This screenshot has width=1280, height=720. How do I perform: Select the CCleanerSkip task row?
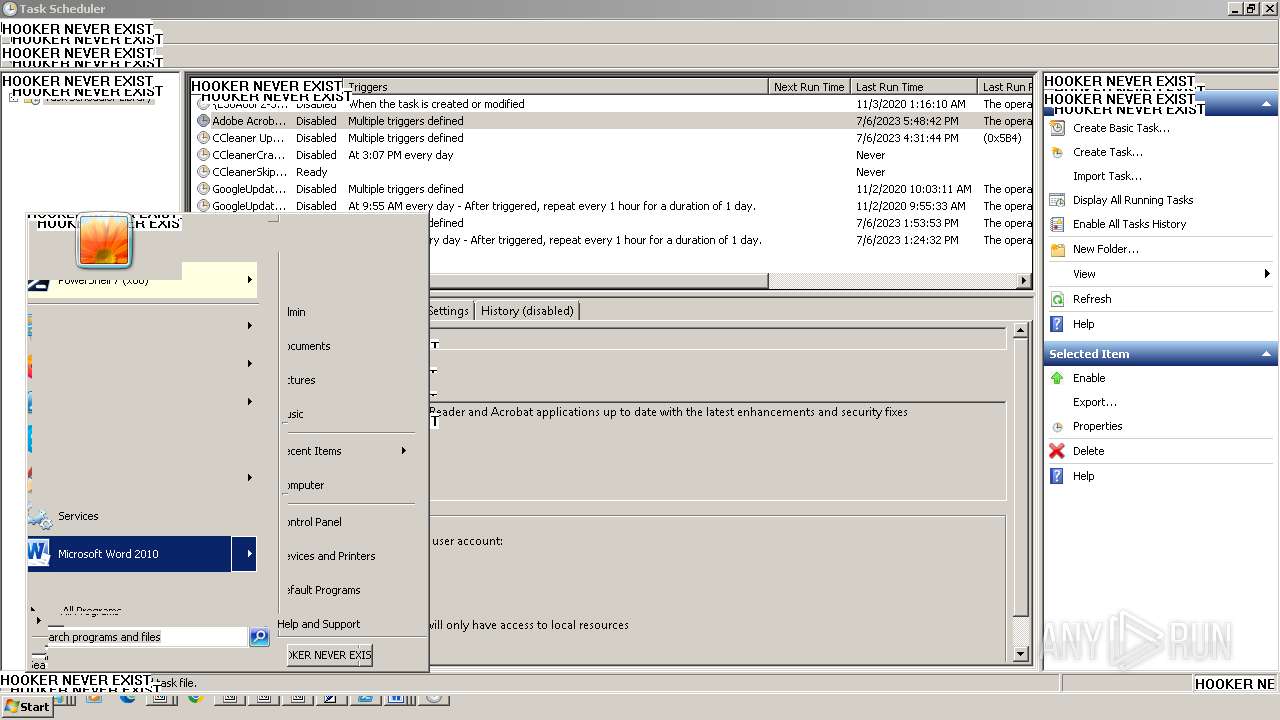coord(612,172)
